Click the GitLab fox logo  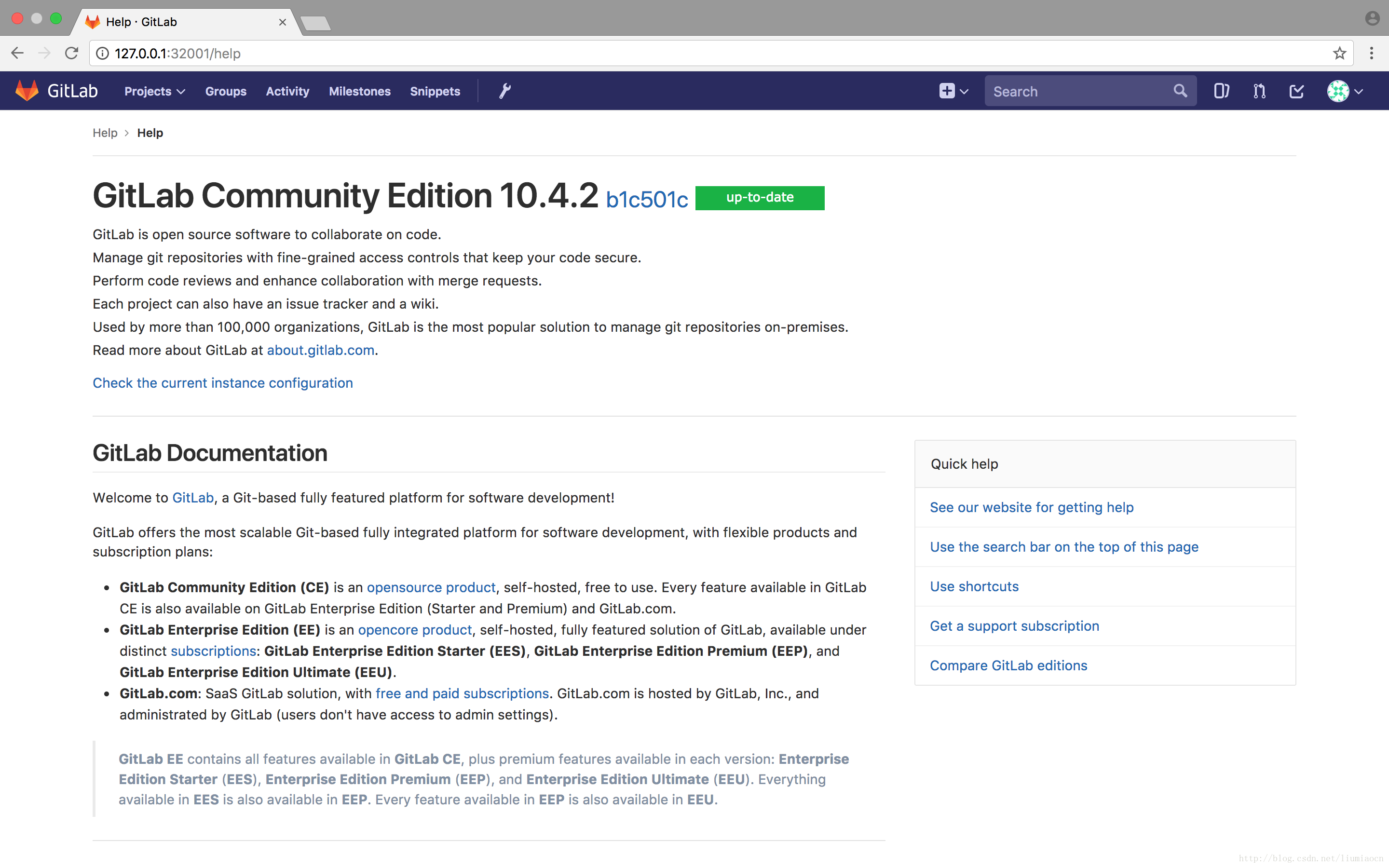(27, 91)
